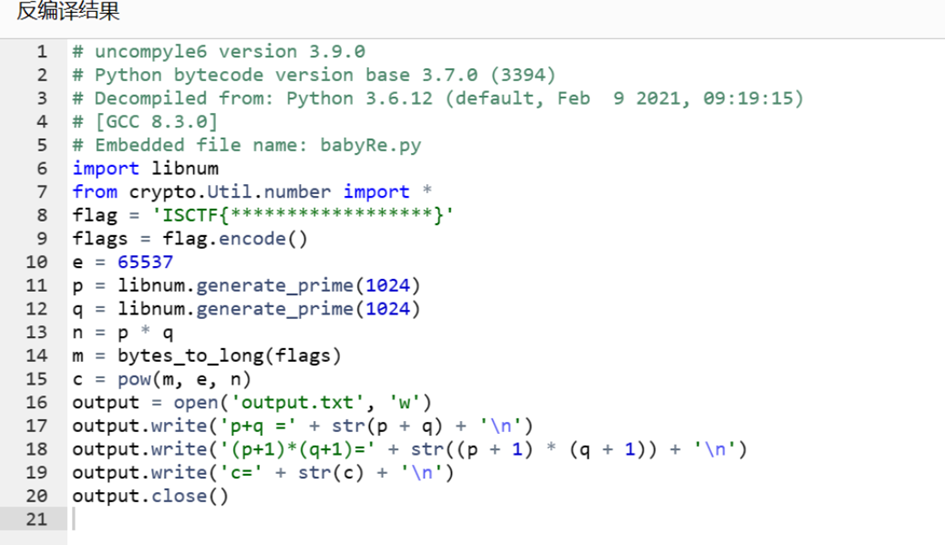Place cursor on empty line 21
945x545 pixels.
pos(506,519)
